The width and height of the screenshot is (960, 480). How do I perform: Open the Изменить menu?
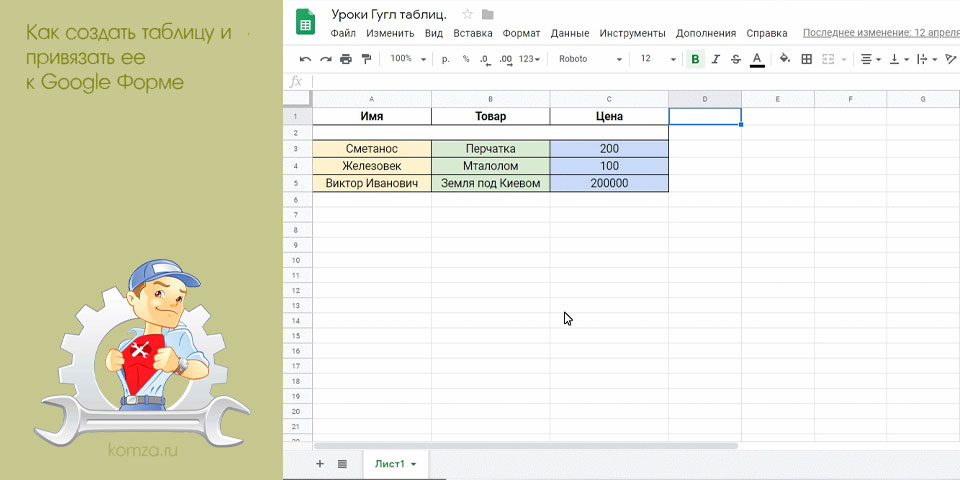[390, 33]
